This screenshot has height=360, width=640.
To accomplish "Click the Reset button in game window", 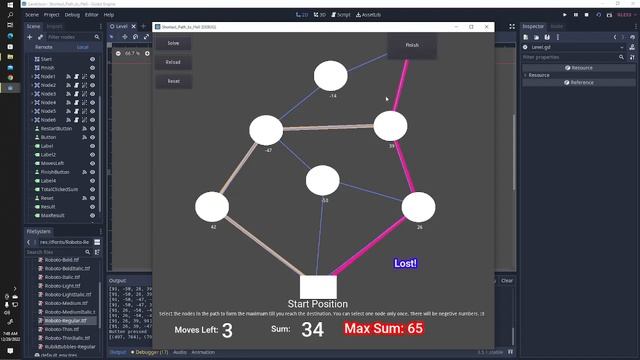I will point(173,81).
